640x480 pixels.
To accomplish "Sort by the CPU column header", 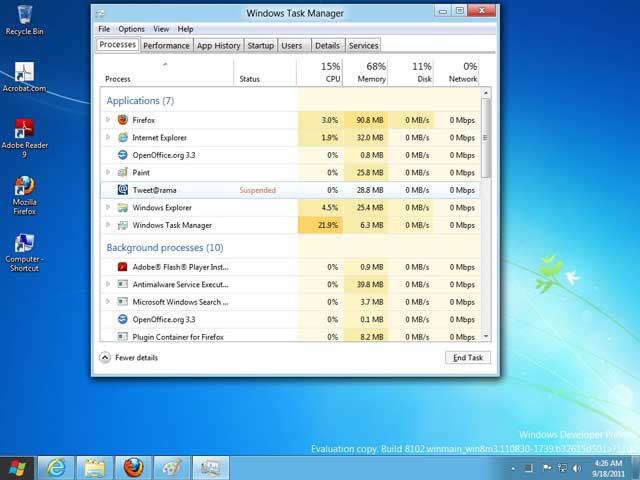I will tap(320, 72).
